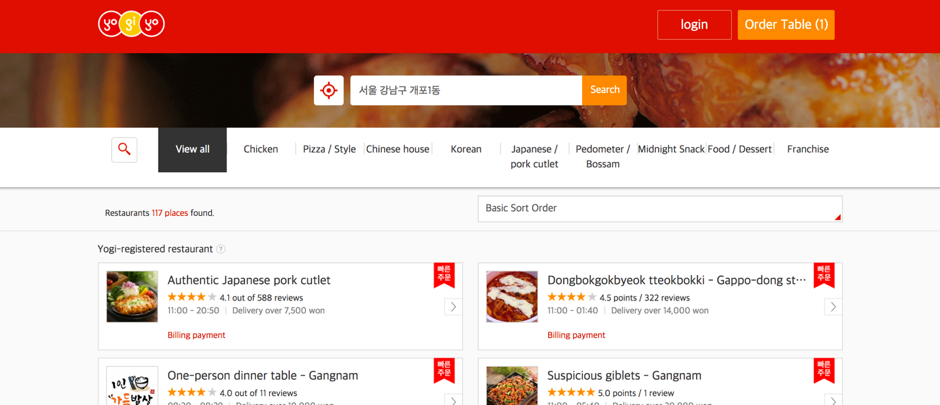Click the star rating of Authentic Japanese pork cutlet
This screenshot has height=405, width=940.
192,297
